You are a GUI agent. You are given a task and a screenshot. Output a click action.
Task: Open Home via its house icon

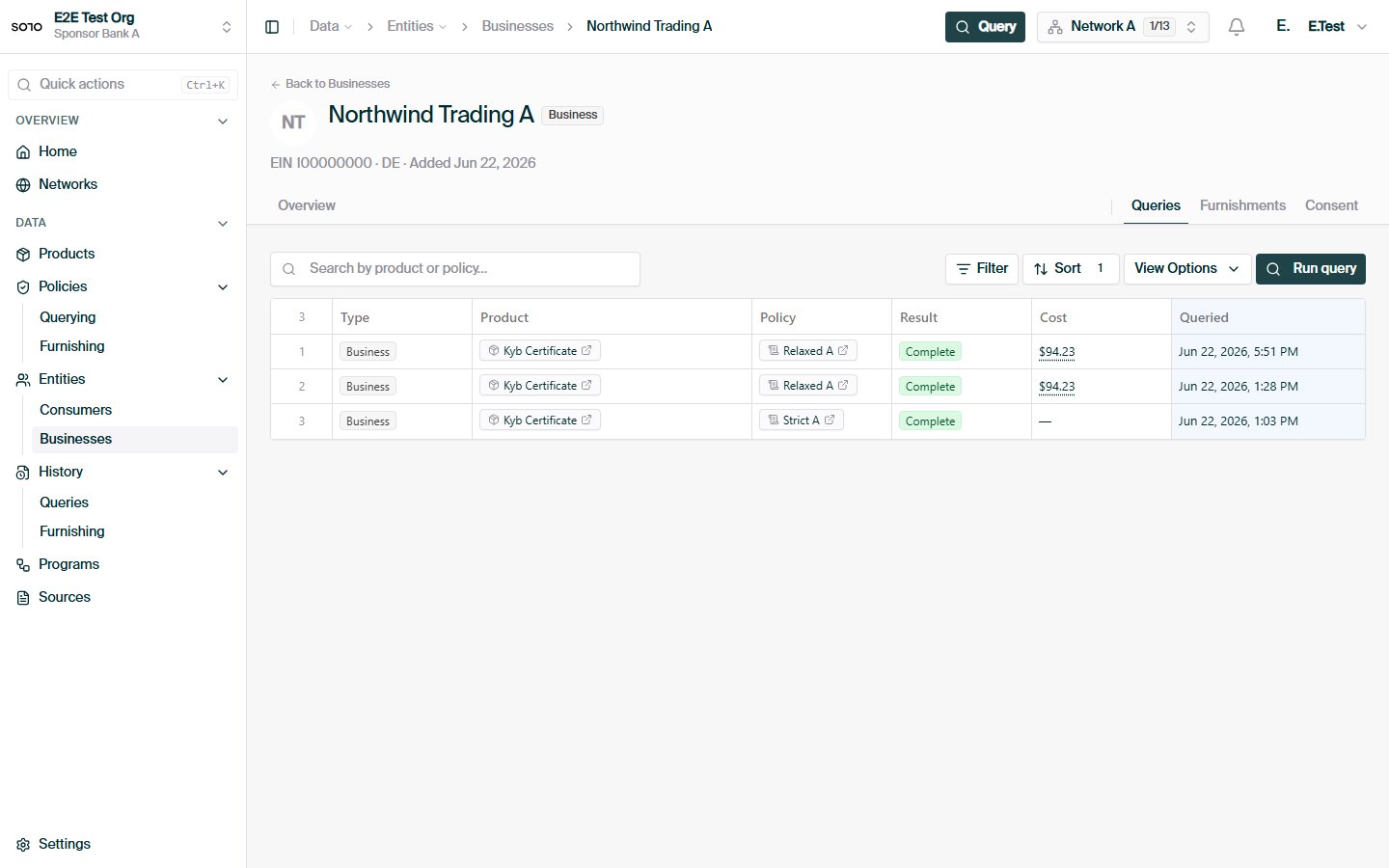(23, 151)
